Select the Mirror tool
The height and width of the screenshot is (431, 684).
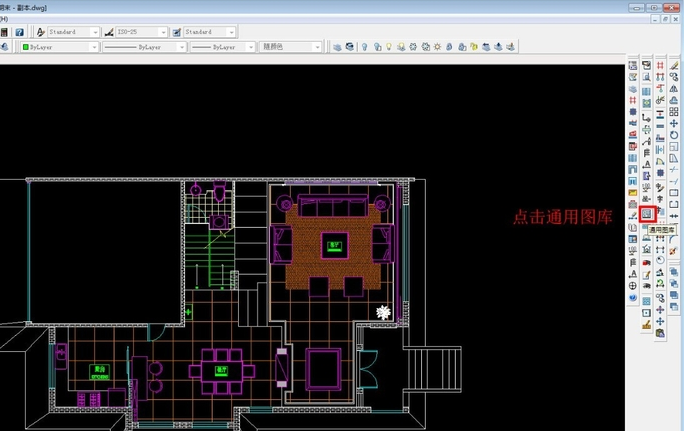(x=674, y=89)
